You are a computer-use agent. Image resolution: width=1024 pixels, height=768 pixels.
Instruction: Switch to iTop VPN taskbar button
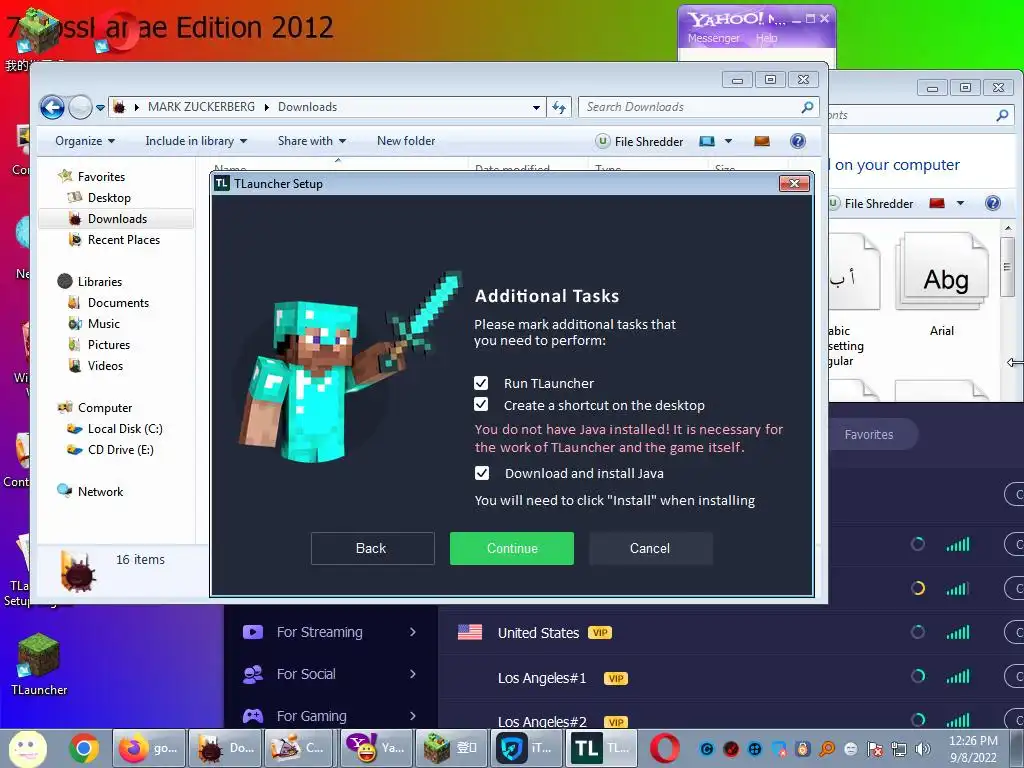526,748
